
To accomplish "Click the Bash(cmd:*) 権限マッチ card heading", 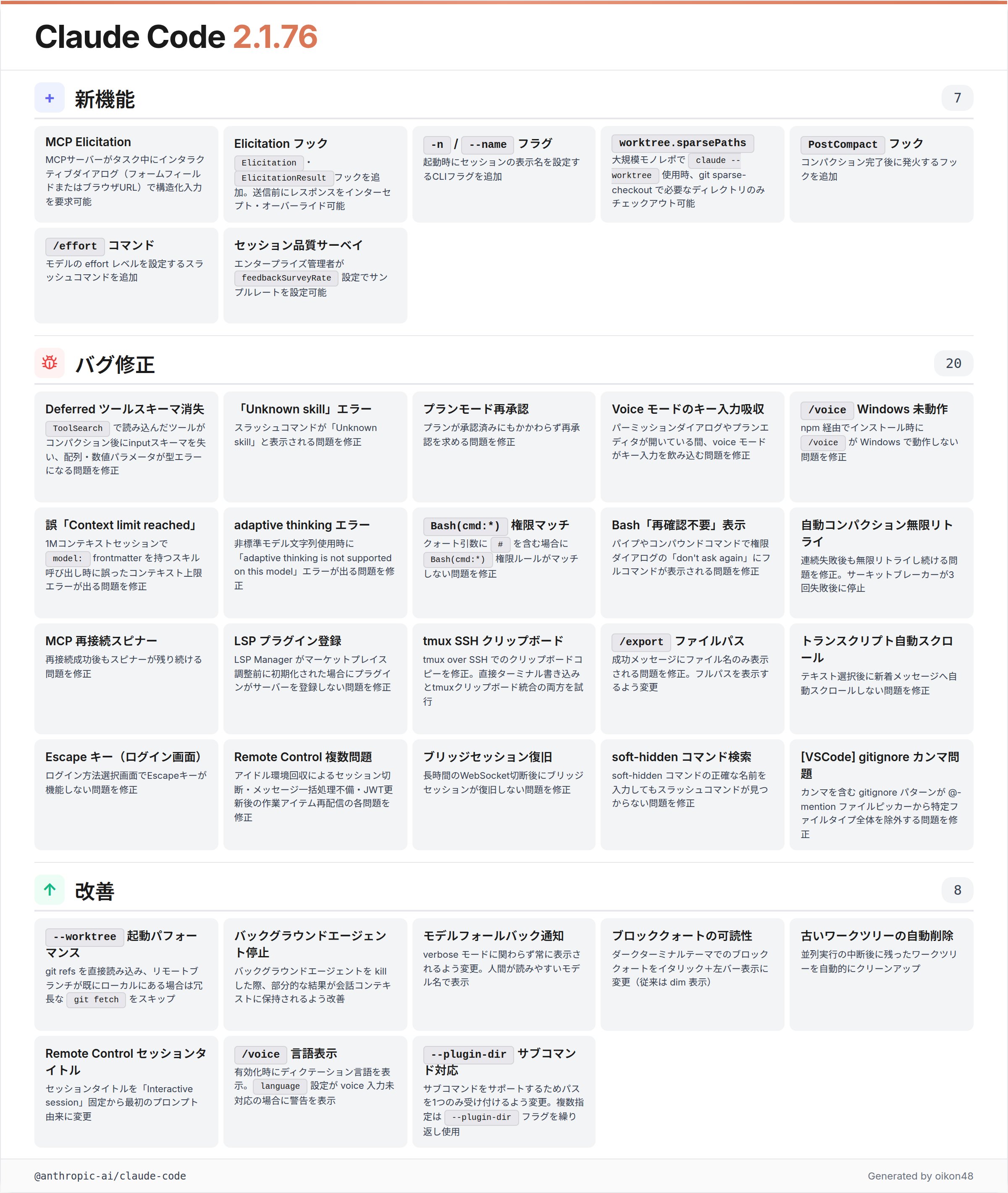I will [496, 526].
